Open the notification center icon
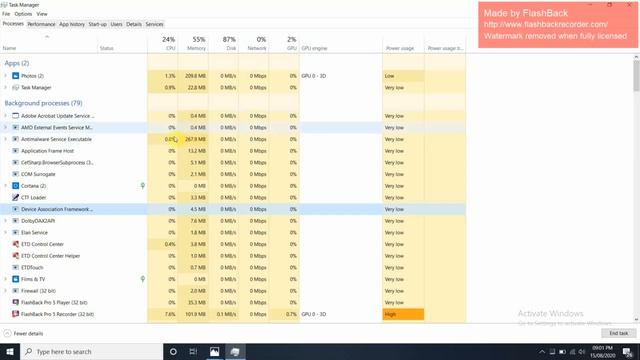Image resolution: width=640 pixels, height=360 pixels. (628, 352)
